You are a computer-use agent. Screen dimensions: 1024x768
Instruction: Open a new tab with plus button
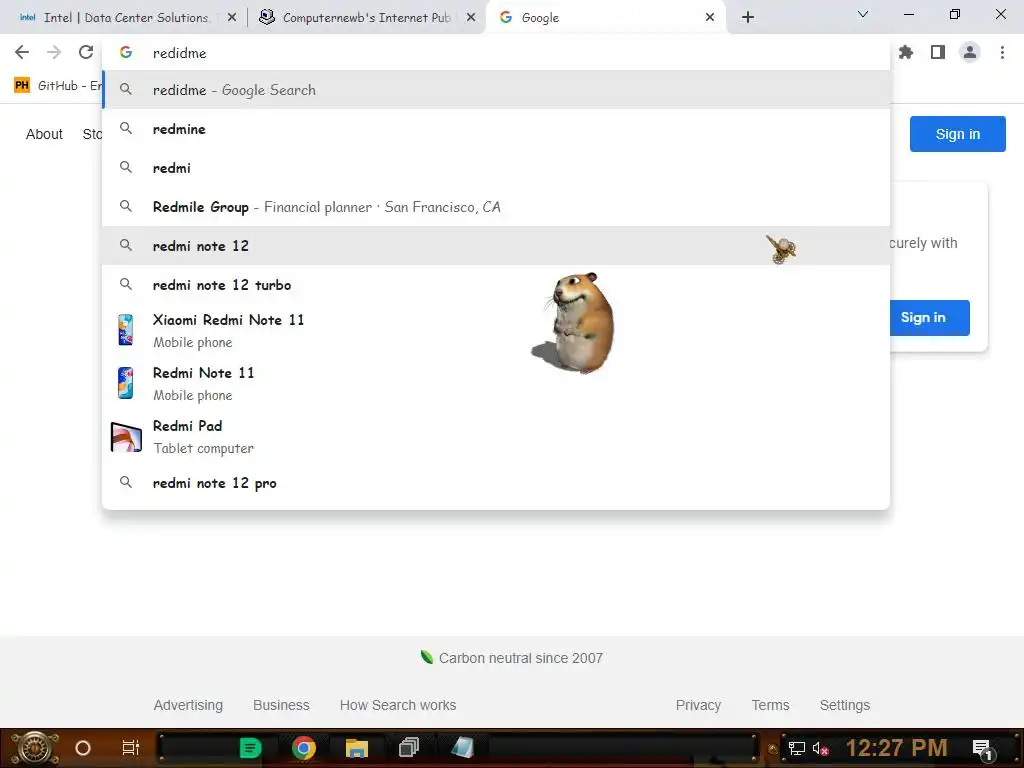click(748, 18)
